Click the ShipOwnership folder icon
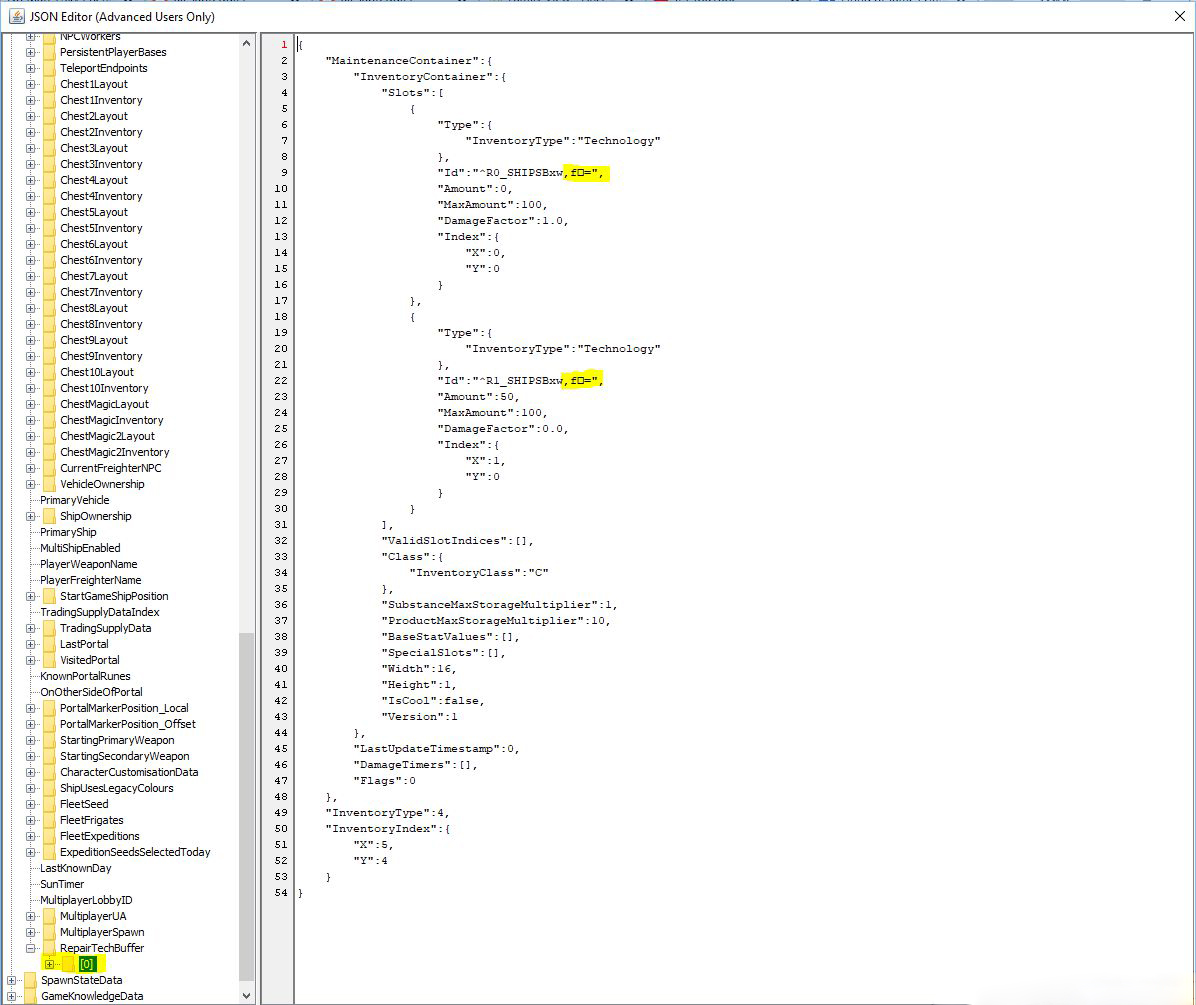The image size is (1196, 1005). [x=49, y=516]
